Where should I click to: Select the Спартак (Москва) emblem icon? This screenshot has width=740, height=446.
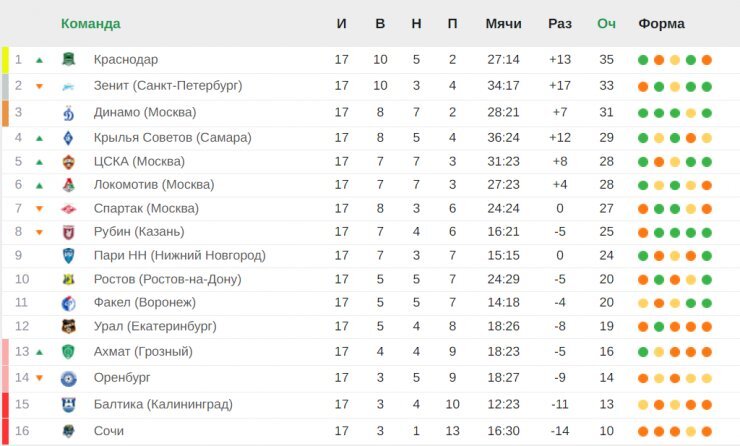pos(69,209)
